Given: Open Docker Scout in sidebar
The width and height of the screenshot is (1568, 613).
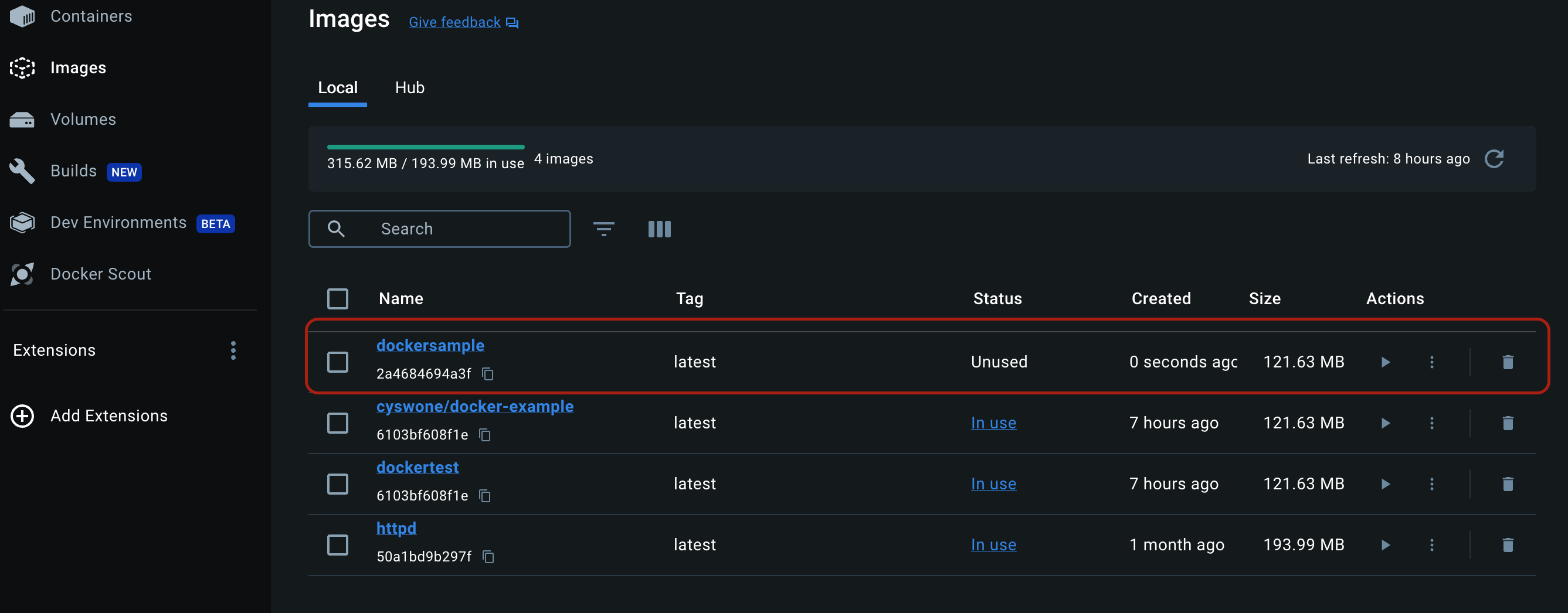Looking at the screenshot, I should pyautogui.click(x=101, y=274).
